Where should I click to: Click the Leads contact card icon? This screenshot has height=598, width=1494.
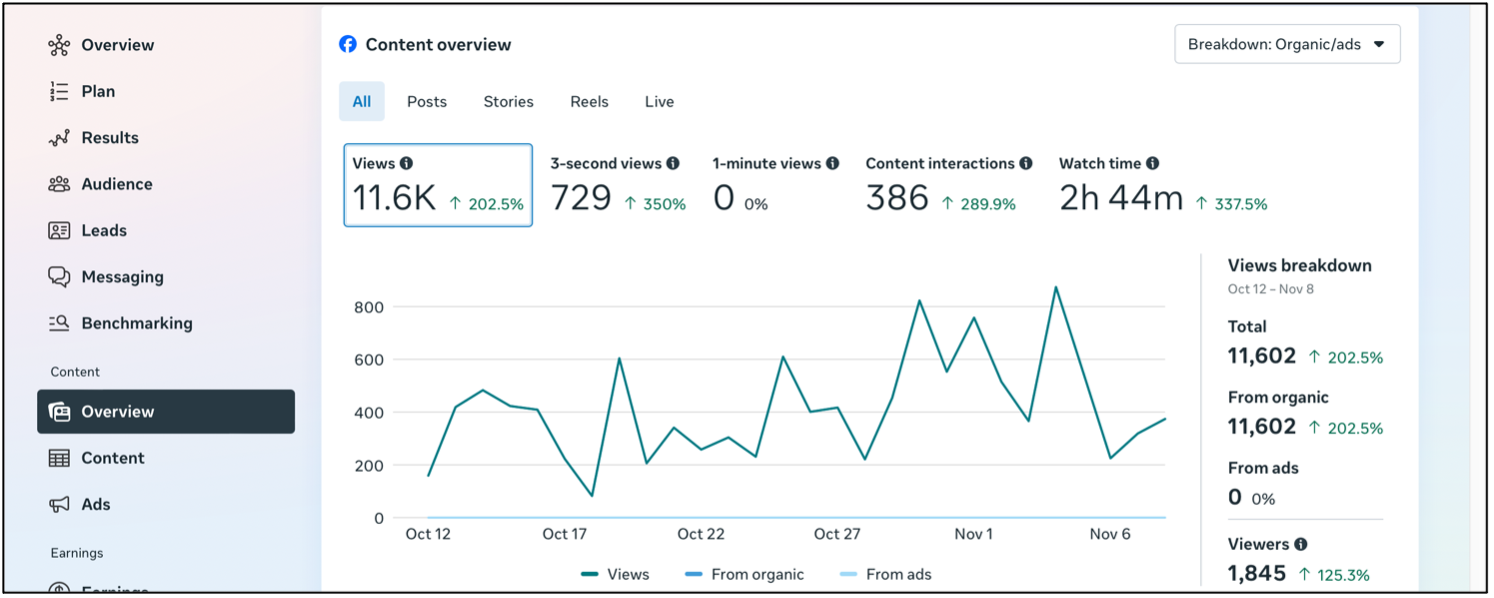pyautogui.click(x=59, y=231)
